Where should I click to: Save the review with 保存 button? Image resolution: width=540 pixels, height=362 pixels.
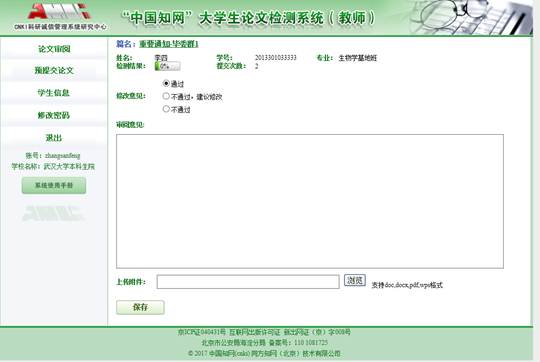tap(140, 307)
